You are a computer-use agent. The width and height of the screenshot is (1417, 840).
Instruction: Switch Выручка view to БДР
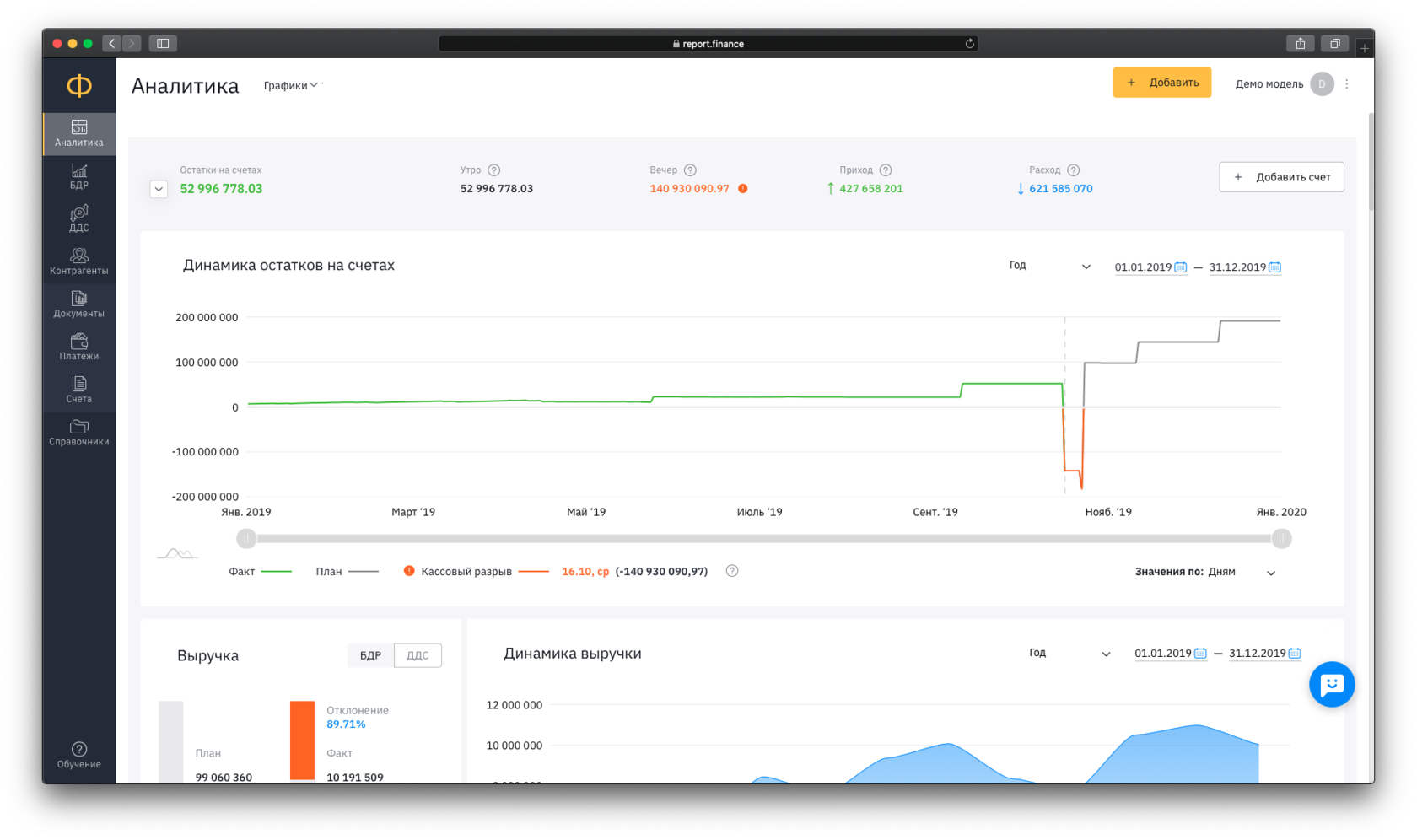point(370,655)
